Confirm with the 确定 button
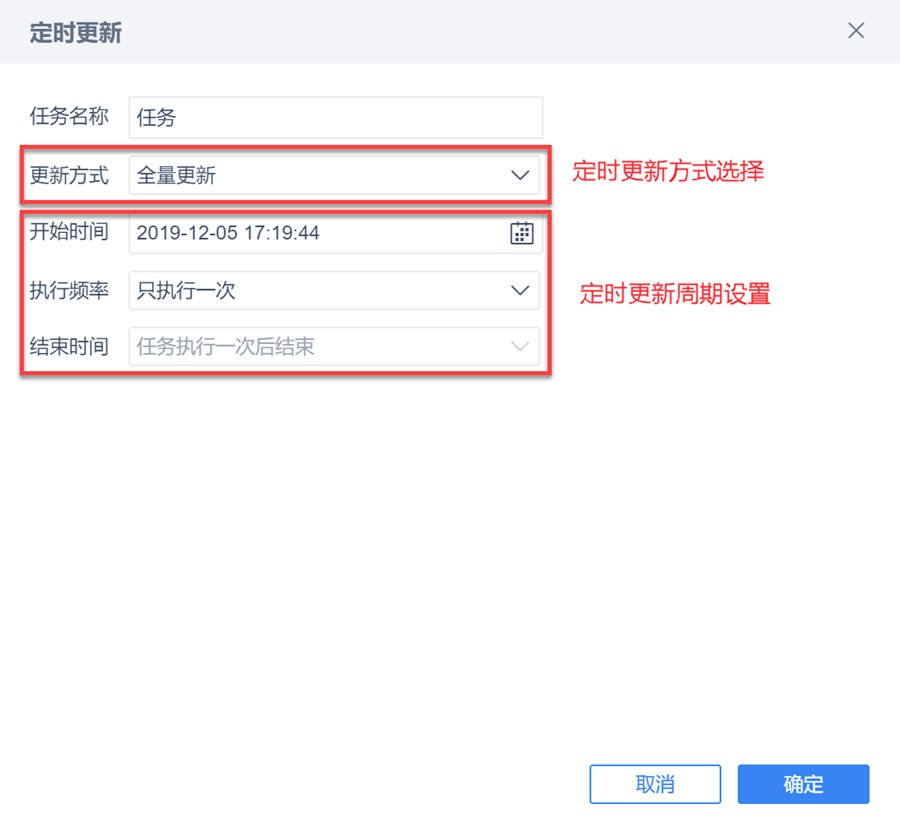900x818 pixels. (x=803, y=784)
